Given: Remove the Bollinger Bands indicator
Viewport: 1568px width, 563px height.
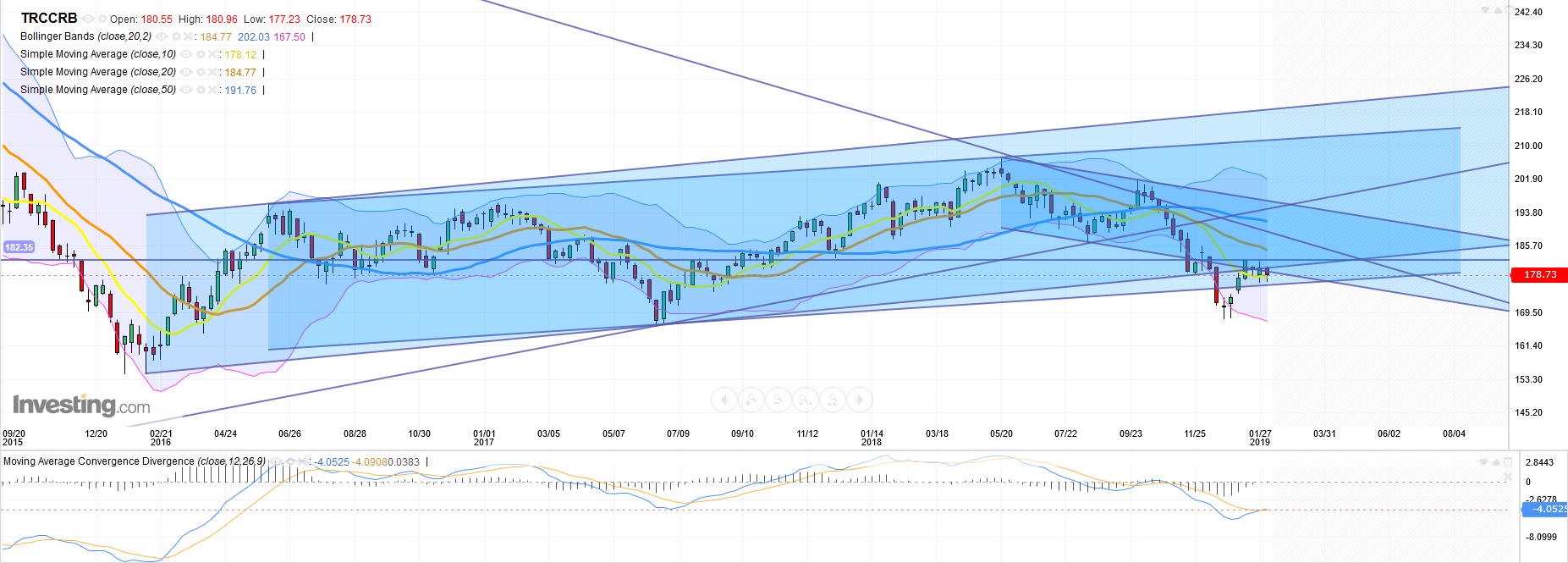Looking at the screenshot, I should [x=188, y=36].
